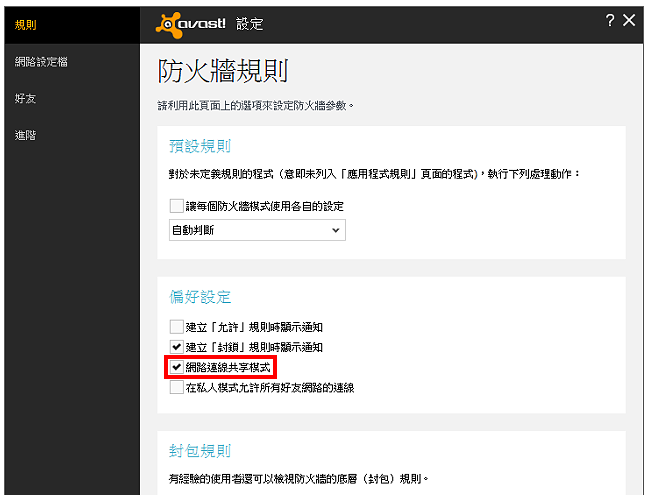
Task: Uncheck 建立「封鎖」規則時顯示通知
Action: [x=177, y=347]
